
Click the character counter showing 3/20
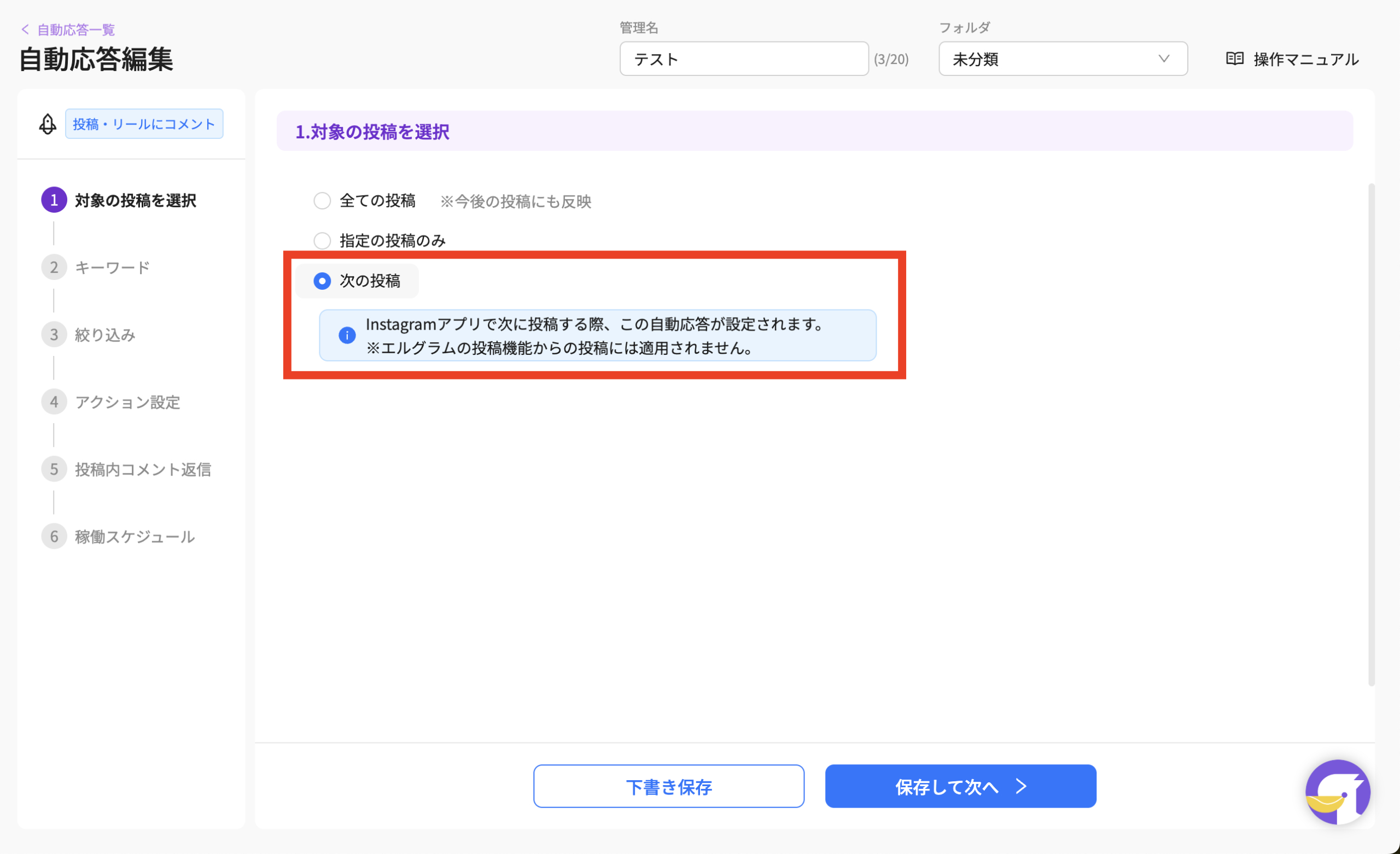click(891, 59)
